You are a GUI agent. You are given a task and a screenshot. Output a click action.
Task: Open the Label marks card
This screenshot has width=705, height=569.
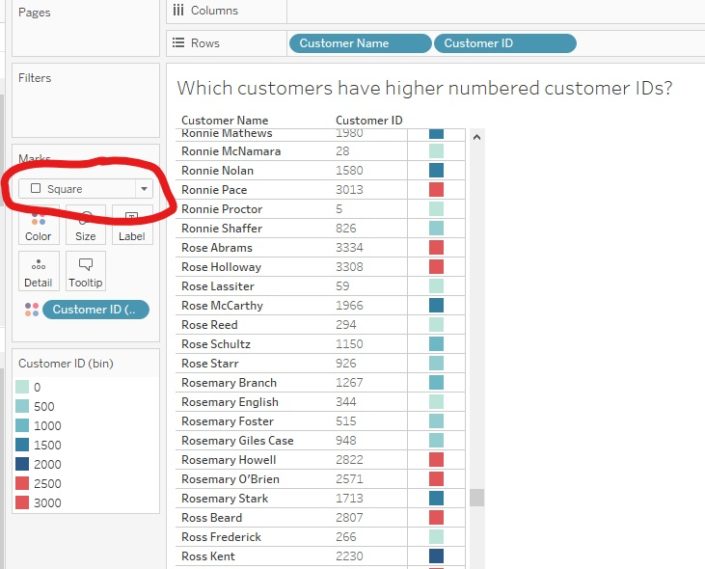click(x=132, y=225)
